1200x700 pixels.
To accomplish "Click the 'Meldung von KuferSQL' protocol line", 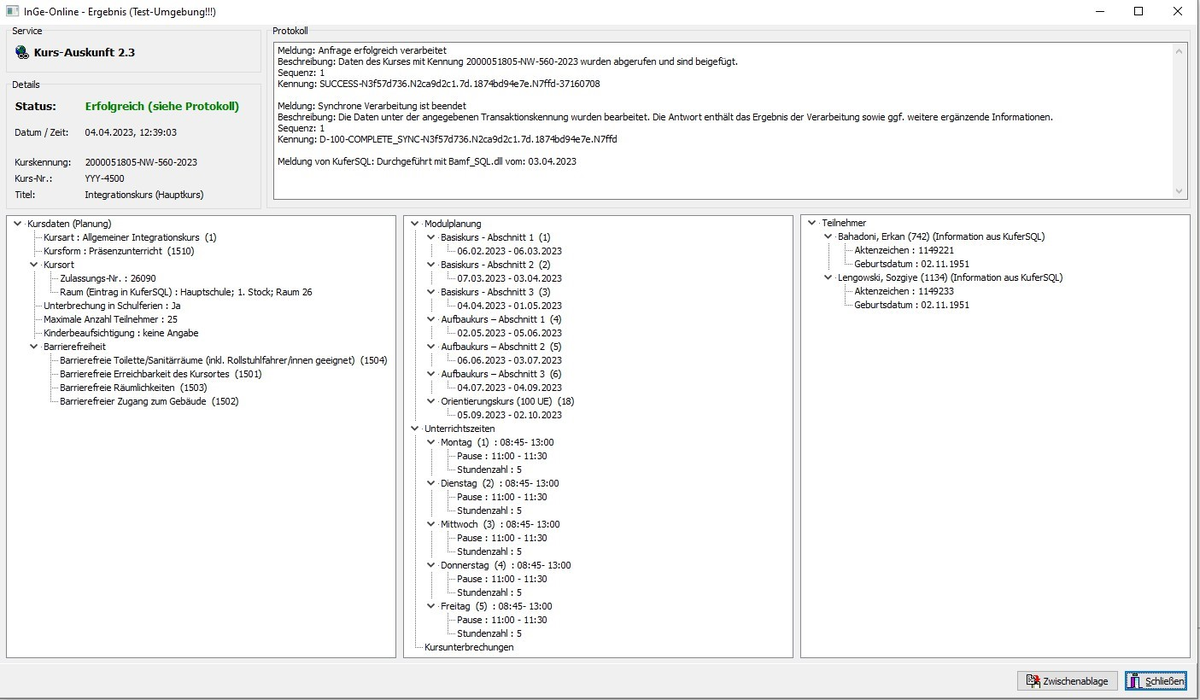I will 427,161.
